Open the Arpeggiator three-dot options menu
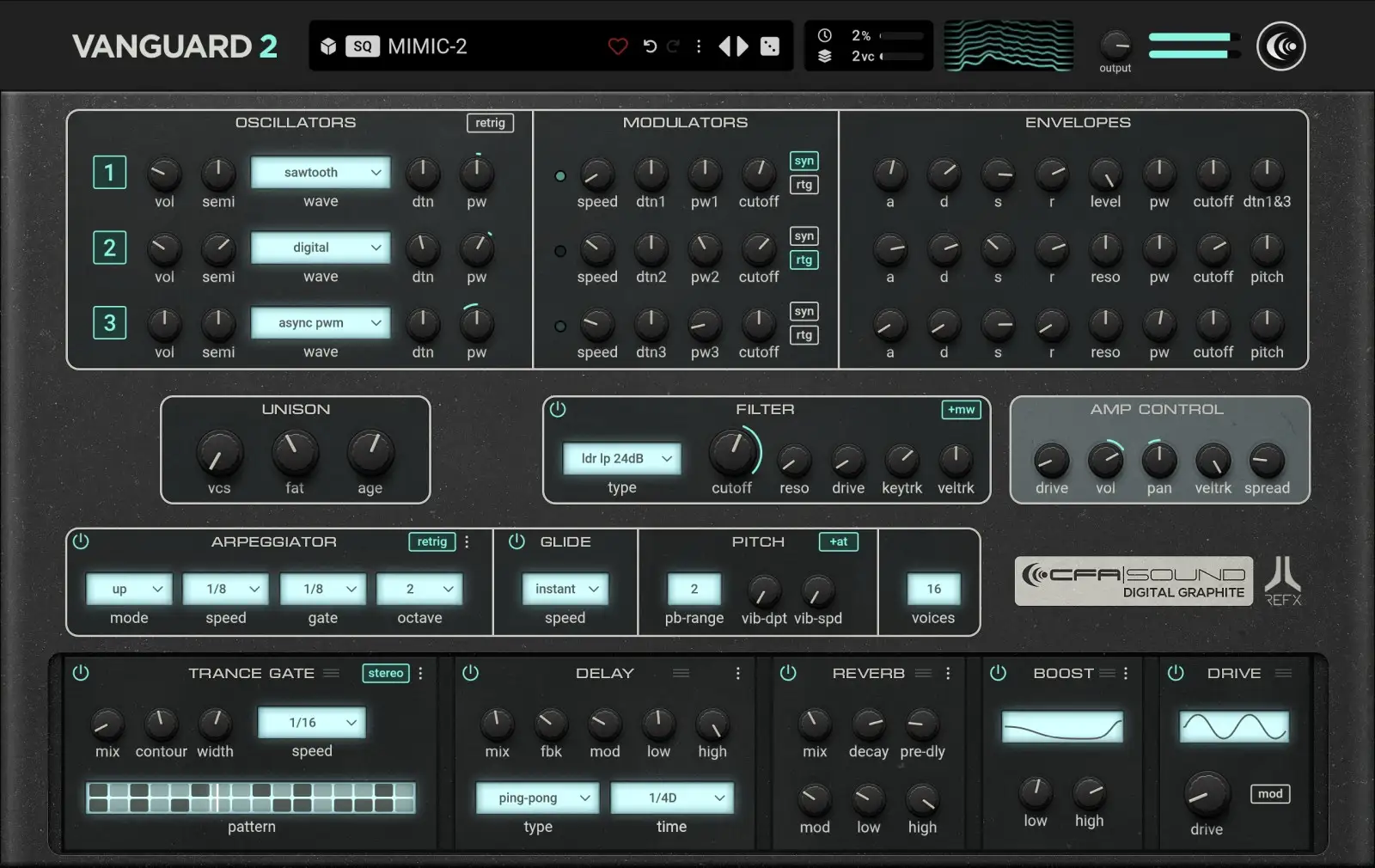1375x868 pixels. 467,541
